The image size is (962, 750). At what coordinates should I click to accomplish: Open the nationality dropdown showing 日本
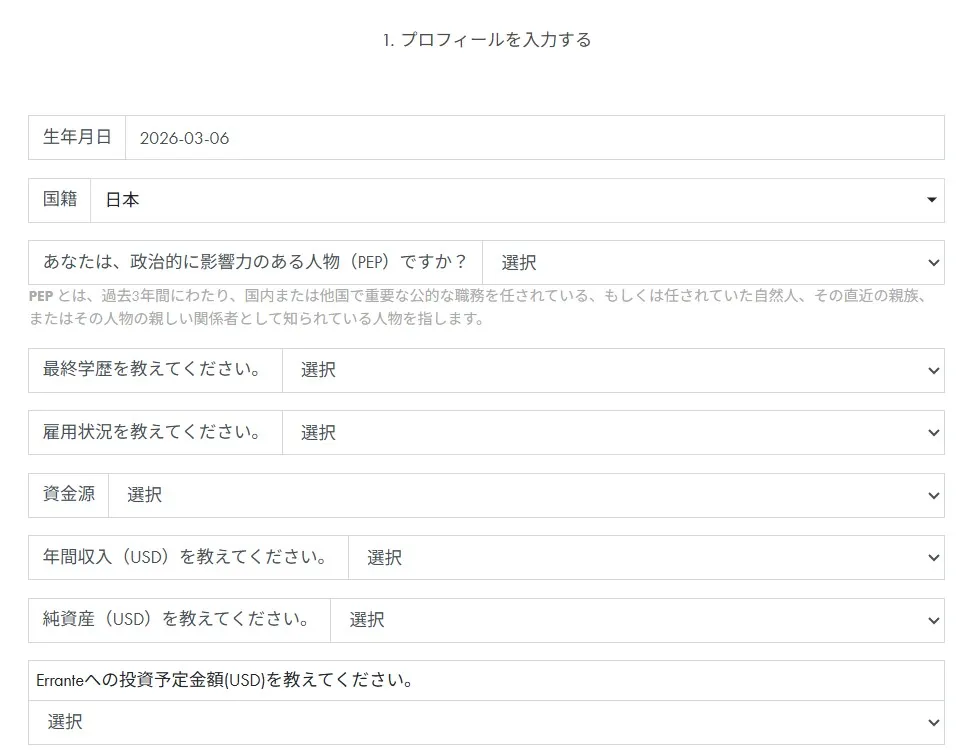pos(500,200)
